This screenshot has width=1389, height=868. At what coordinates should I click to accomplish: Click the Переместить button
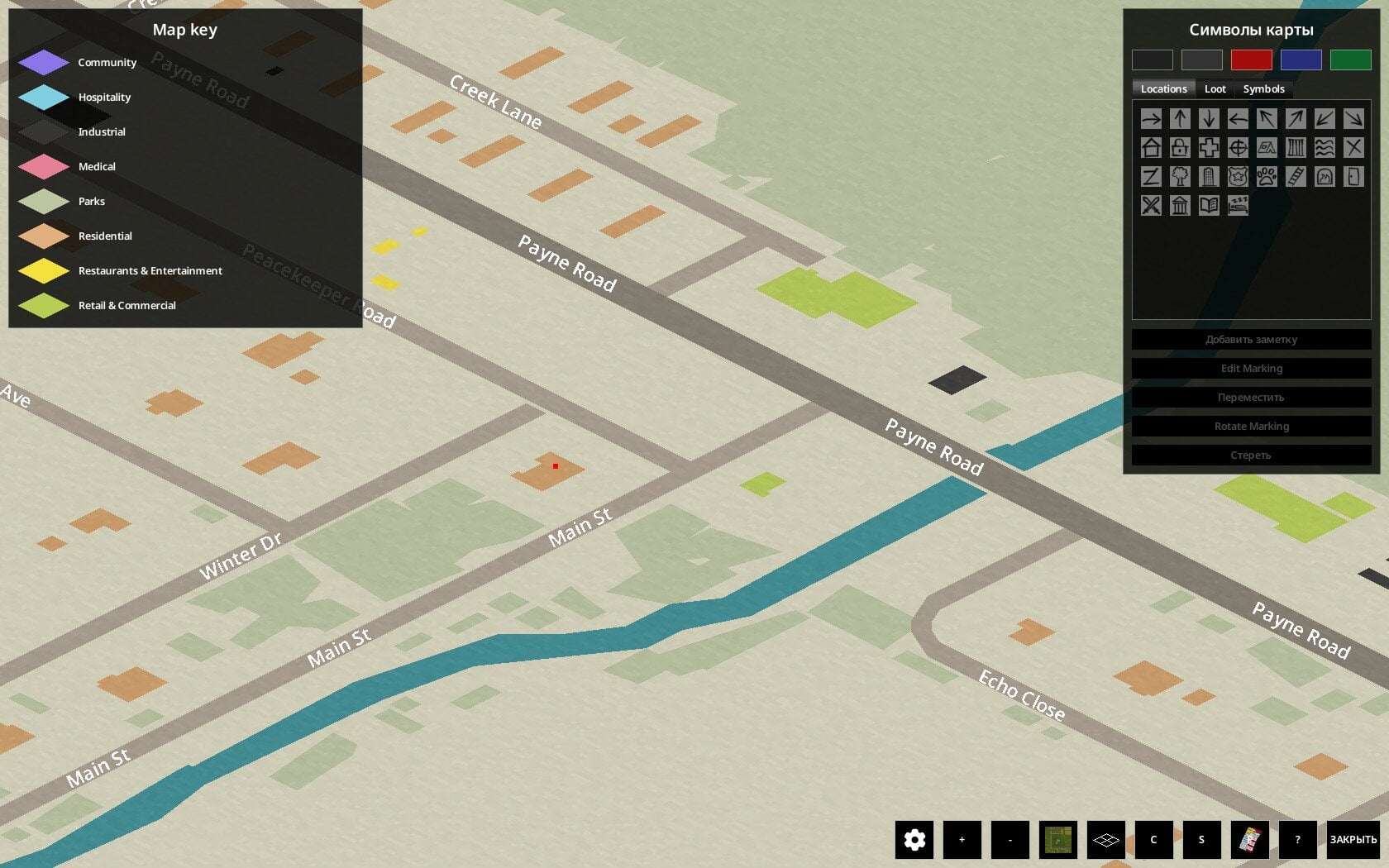(1252, 398)
